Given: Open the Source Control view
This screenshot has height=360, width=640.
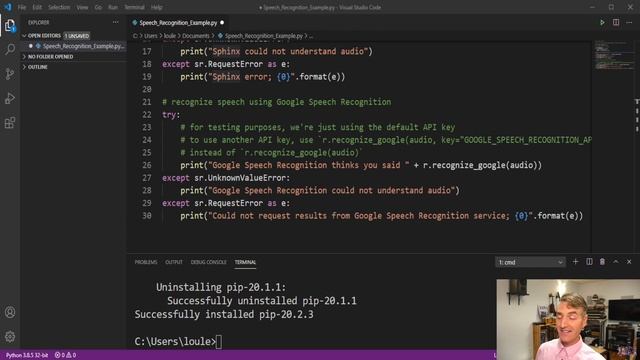Looking at the screenshot, I should pyautogui.click(x=10, y=74).
